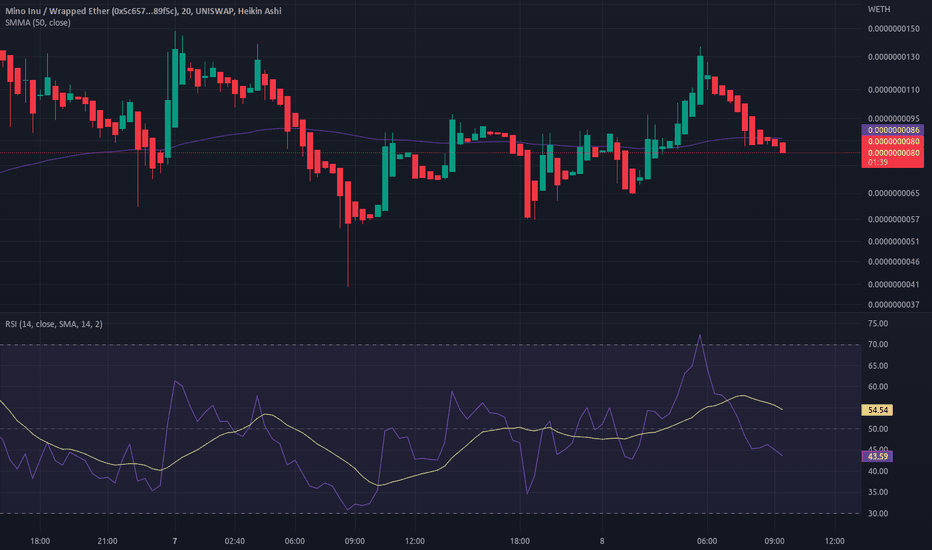Click the 21:00 time axis label
The image size is (932, 550).
point(107,541)
